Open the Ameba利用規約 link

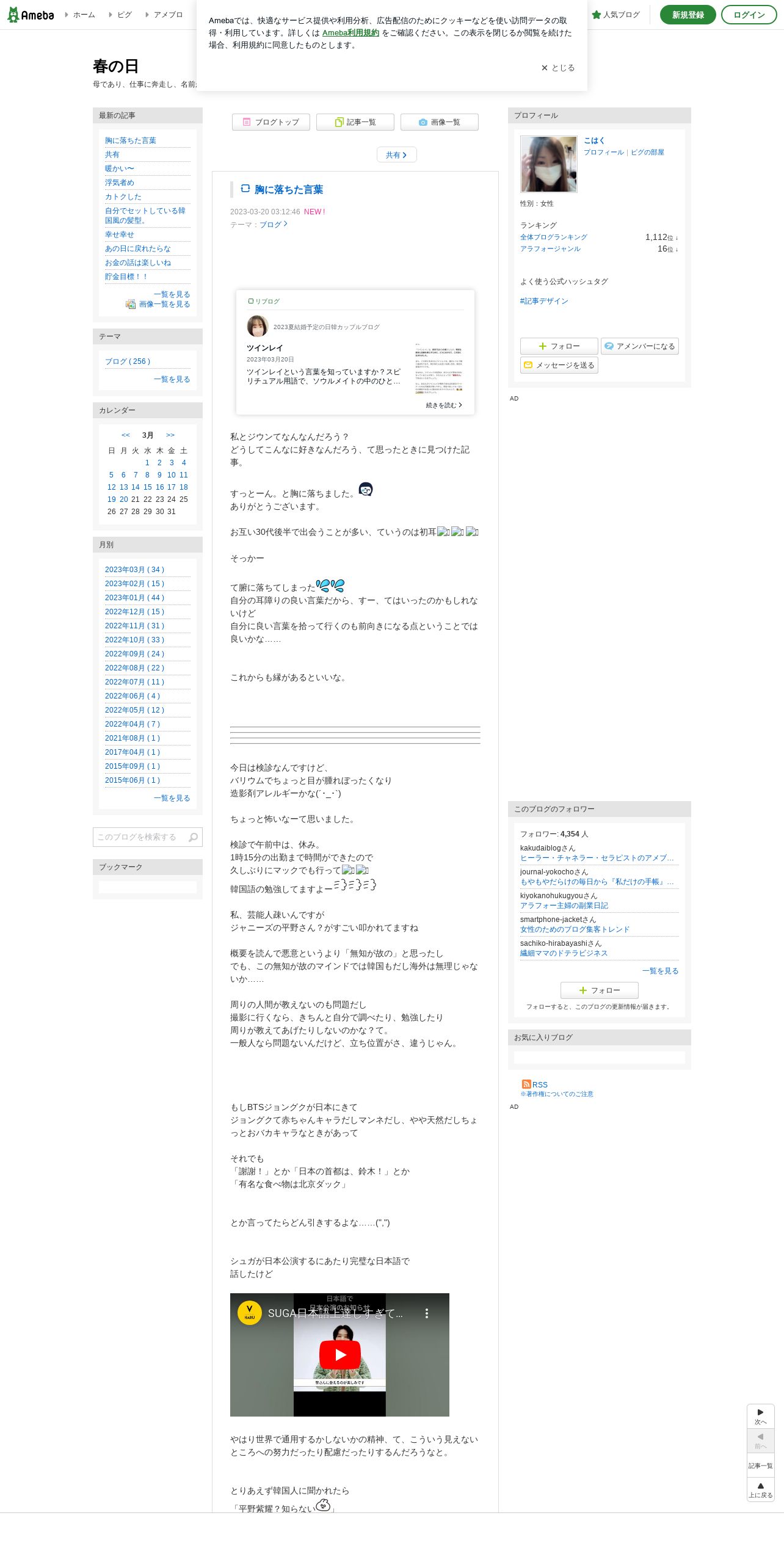click(x=350, y=33)
